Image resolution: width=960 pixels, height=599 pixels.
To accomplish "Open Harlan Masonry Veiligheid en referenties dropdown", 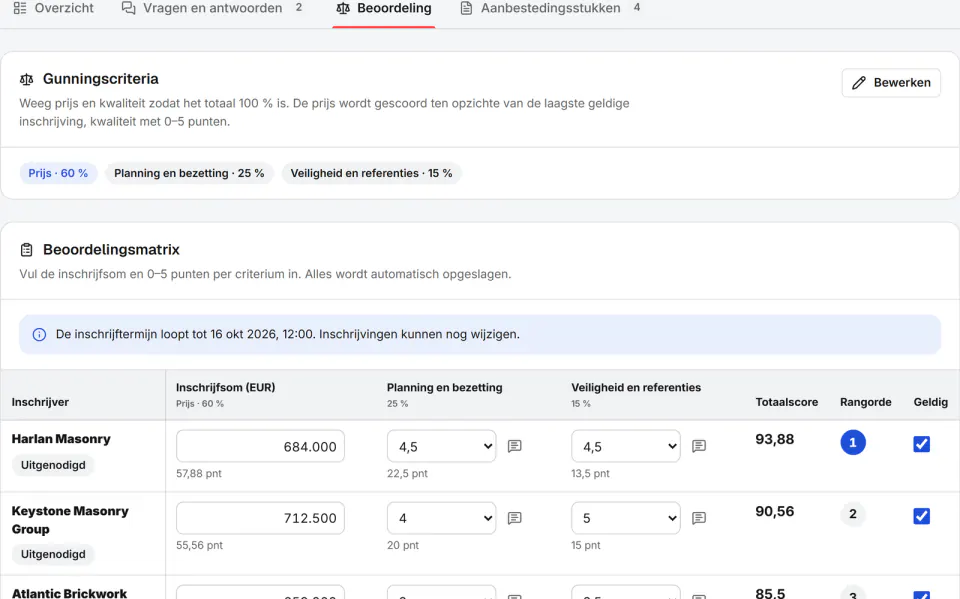I will [626, 446].
